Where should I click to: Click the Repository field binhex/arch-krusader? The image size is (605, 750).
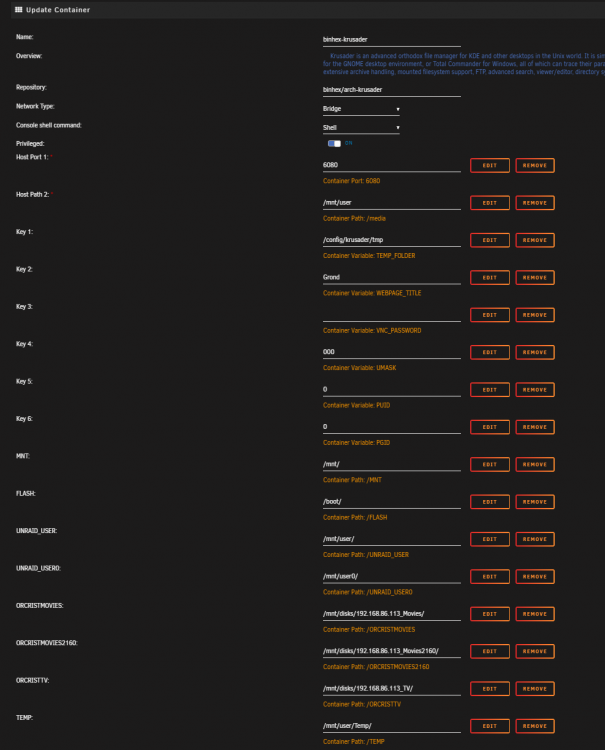392,90
